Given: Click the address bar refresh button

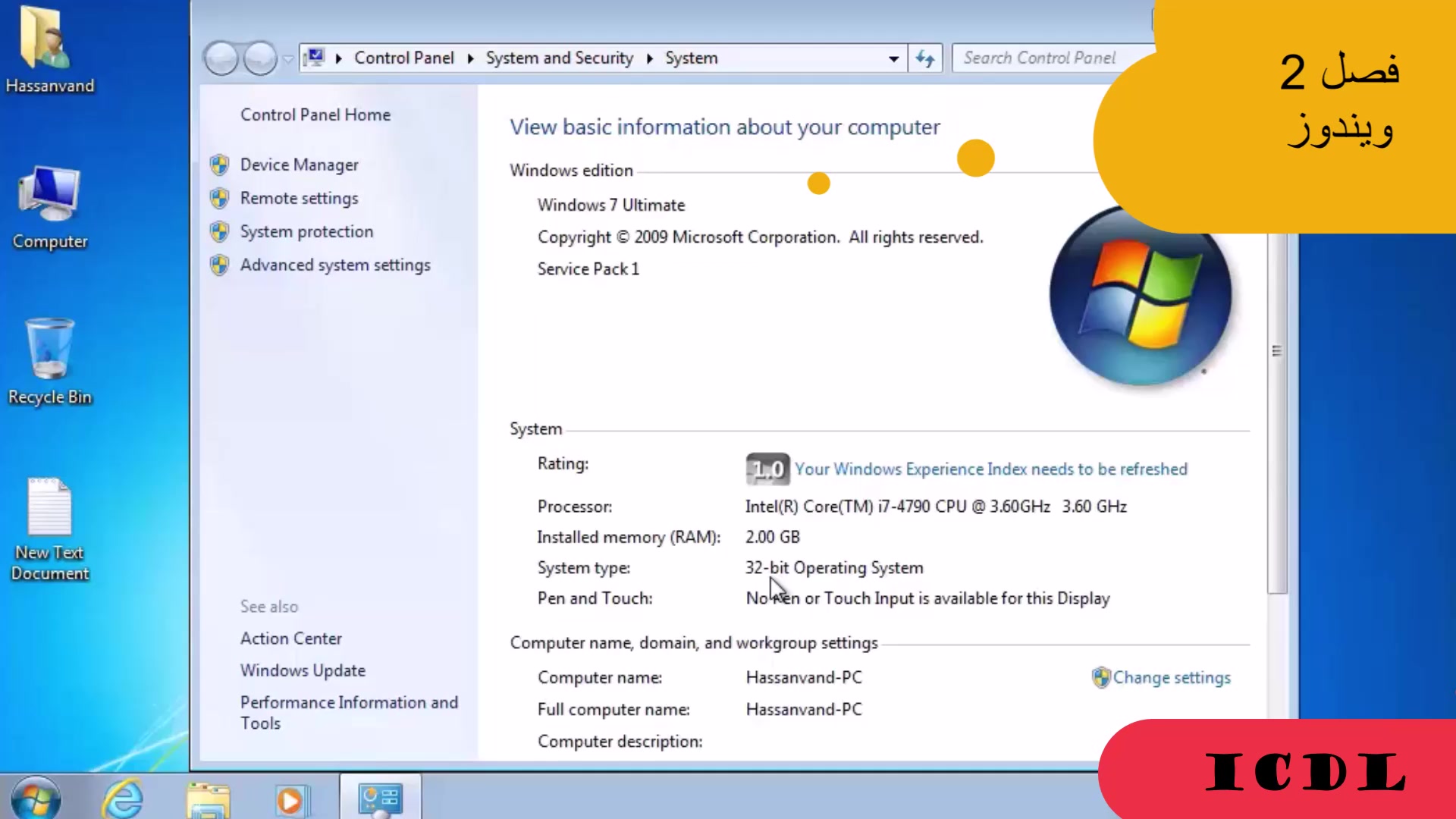Looking at the screenshot, I should click(x=925, y=58).
